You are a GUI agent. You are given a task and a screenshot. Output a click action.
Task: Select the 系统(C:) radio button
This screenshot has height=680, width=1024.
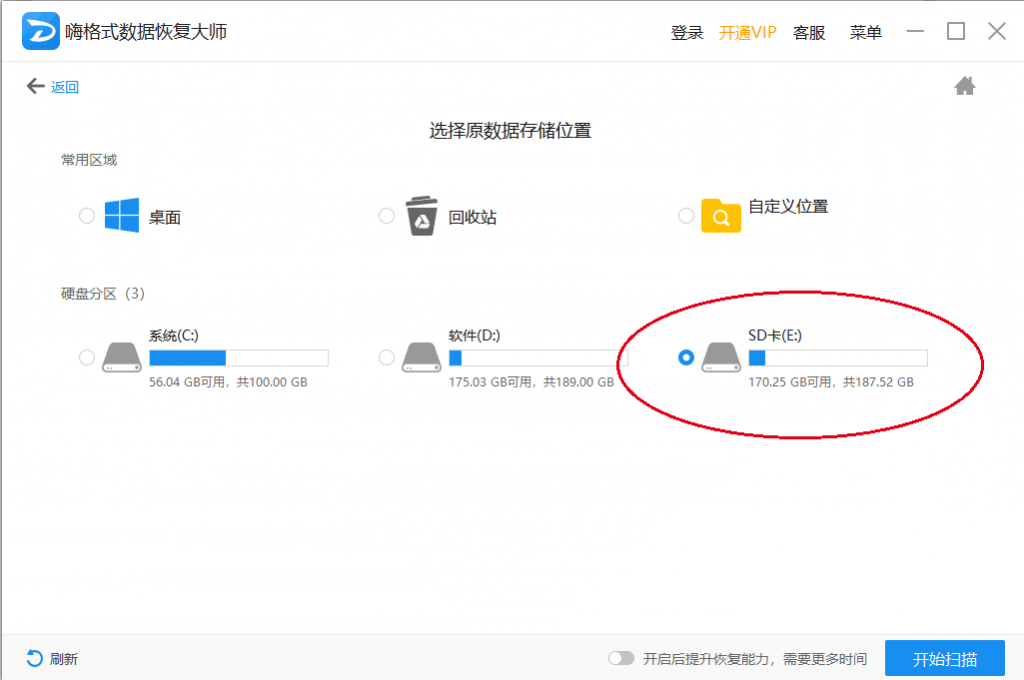pyautogui.click(x=87, y=357)
